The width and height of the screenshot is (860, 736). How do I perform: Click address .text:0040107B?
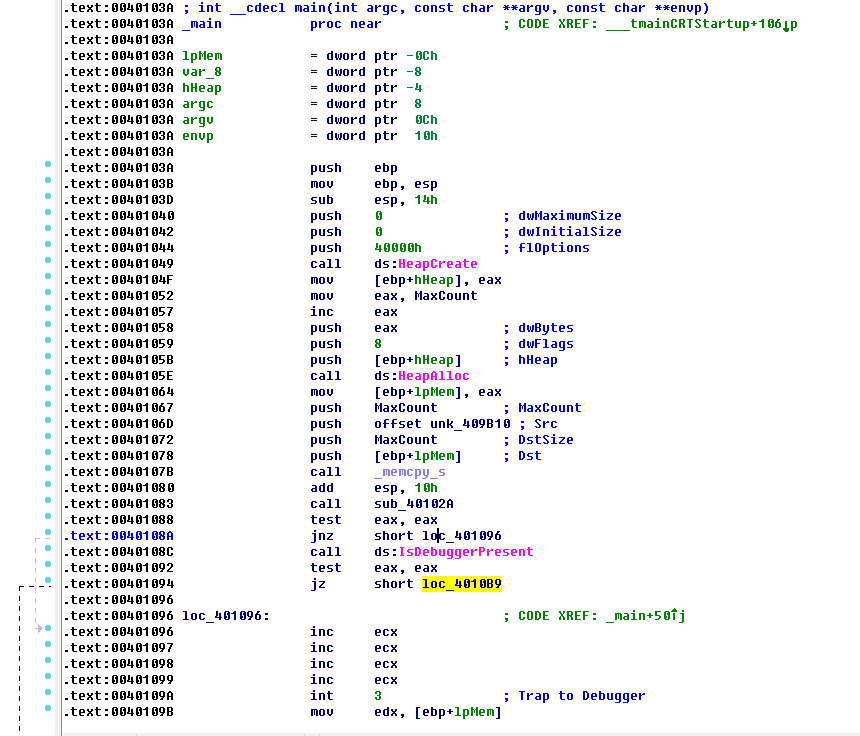[118, 472]
